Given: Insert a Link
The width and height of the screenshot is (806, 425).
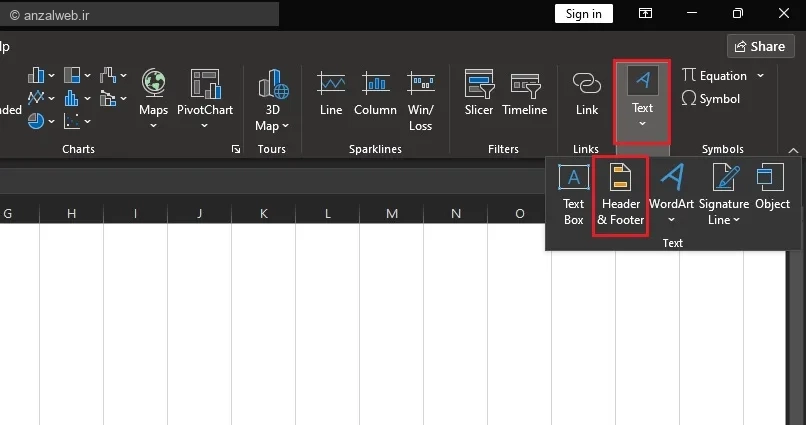Looking at the screenshot, I should (x=587, y=94).
